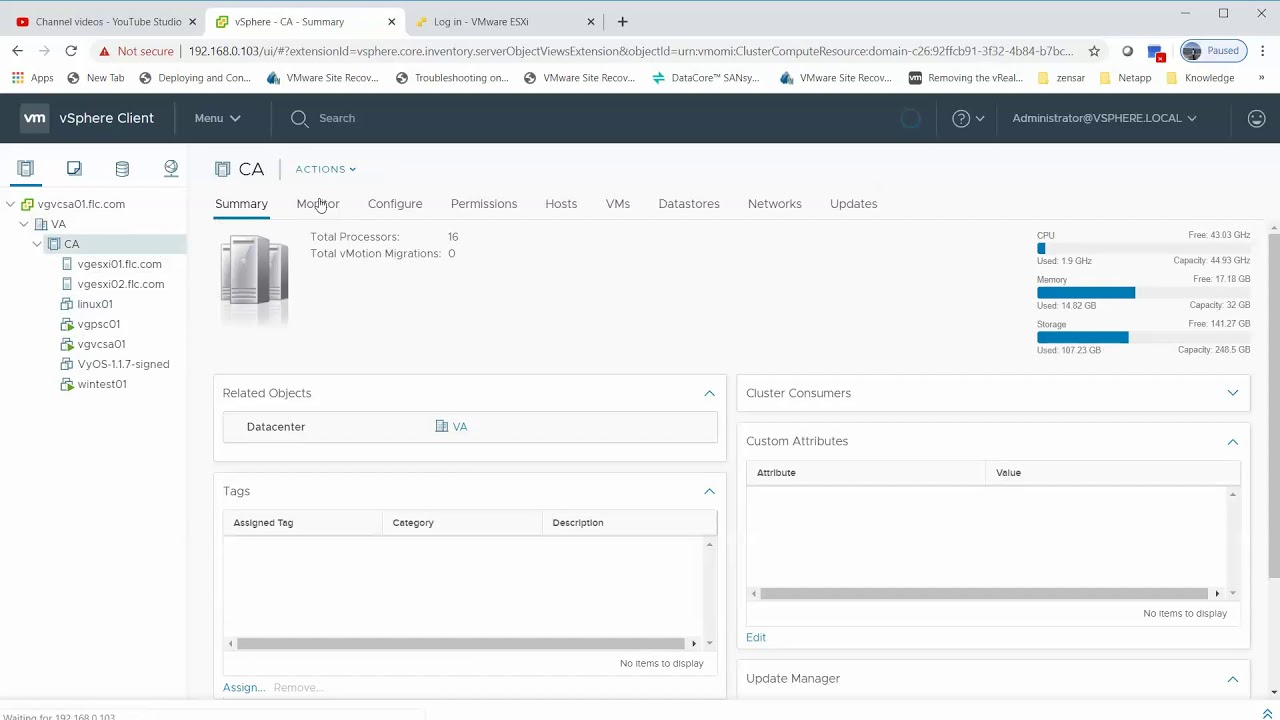Select vgesxi01.flc.com host in tree
1280x720 pixels.
119,264
